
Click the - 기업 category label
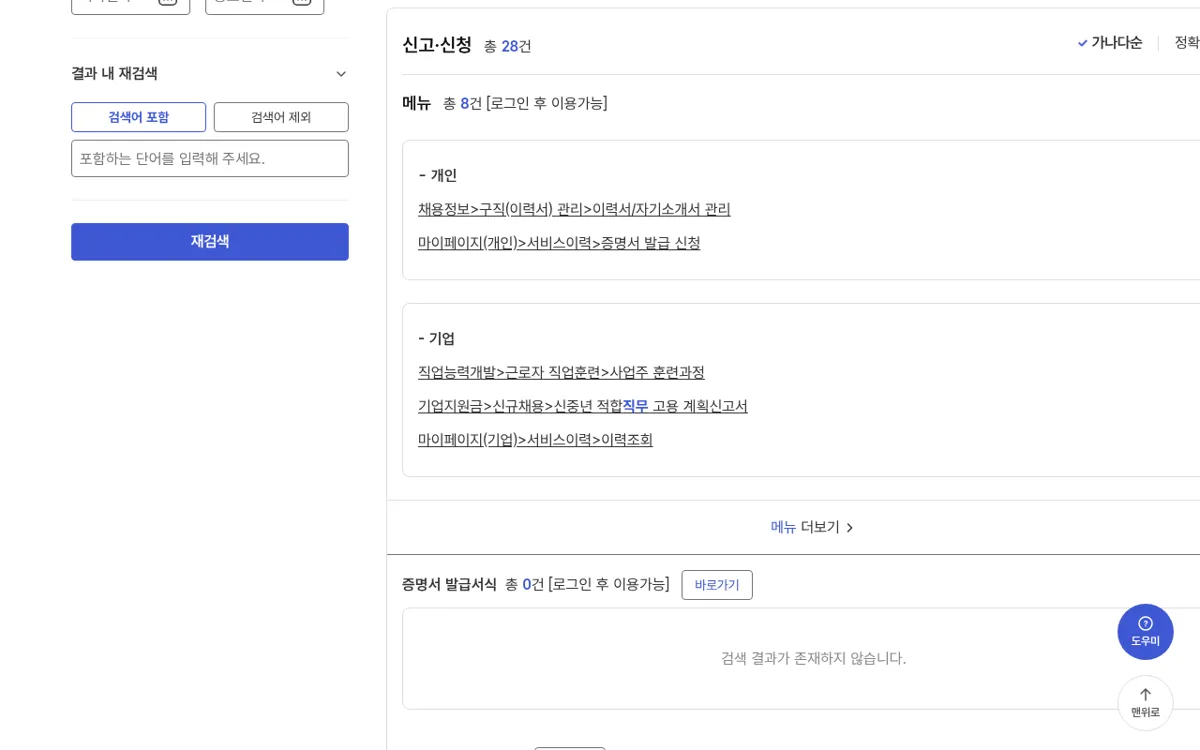[x=436, y=338]
